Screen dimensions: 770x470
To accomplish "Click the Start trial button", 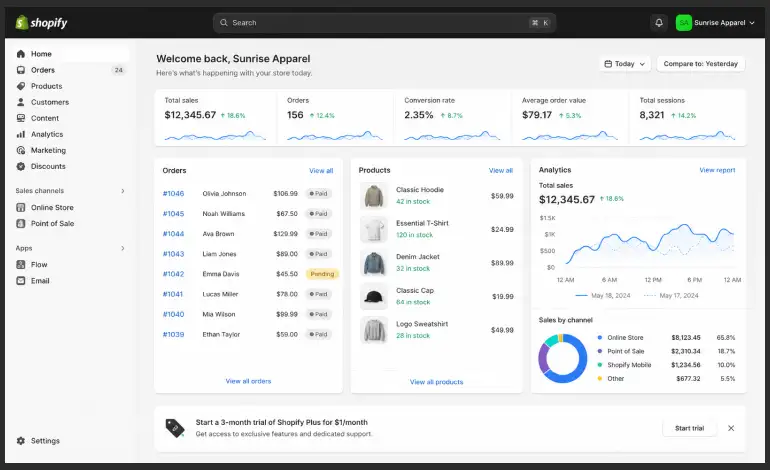I will [x=689, y=428].
